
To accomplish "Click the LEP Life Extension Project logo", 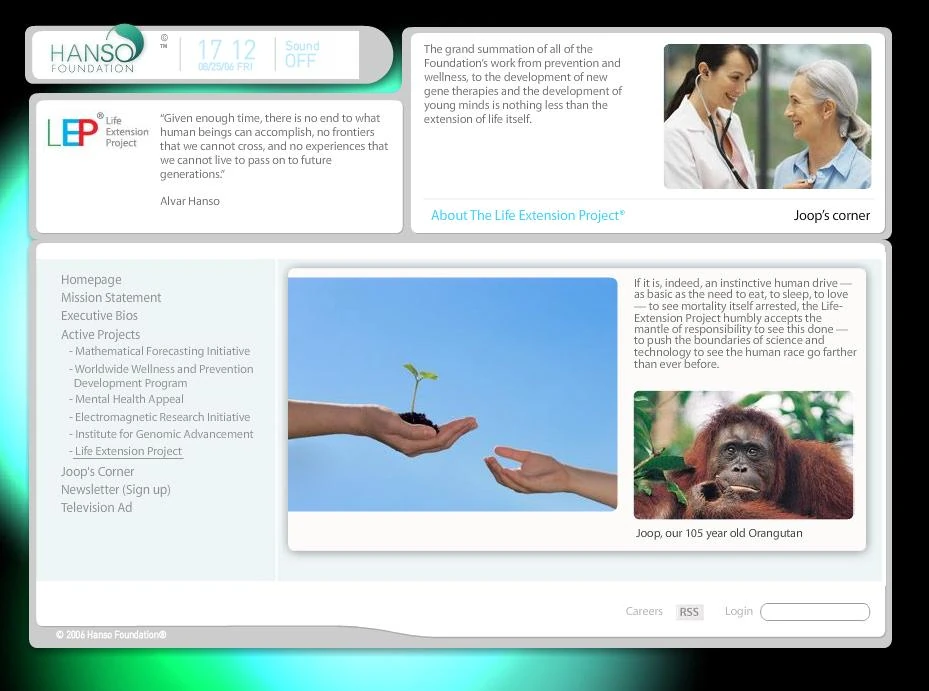I will click(98, 130).
